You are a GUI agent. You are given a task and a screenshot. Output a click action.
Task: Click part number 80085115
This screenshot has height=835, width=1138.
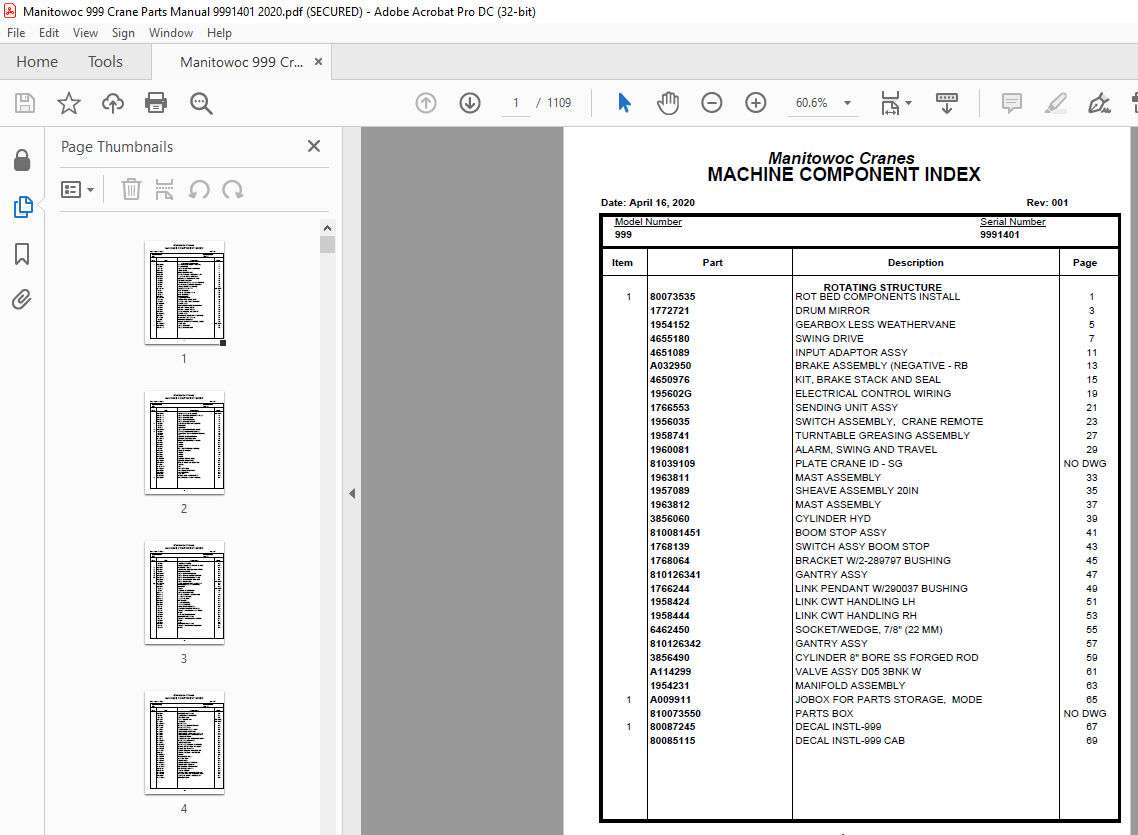click(673, 741)
